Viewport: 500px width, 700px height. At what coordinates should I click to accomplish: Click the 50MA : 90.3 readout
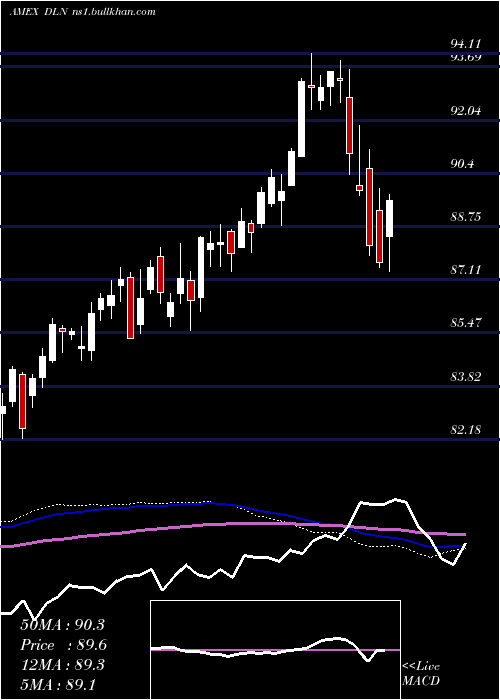[62, 625]
